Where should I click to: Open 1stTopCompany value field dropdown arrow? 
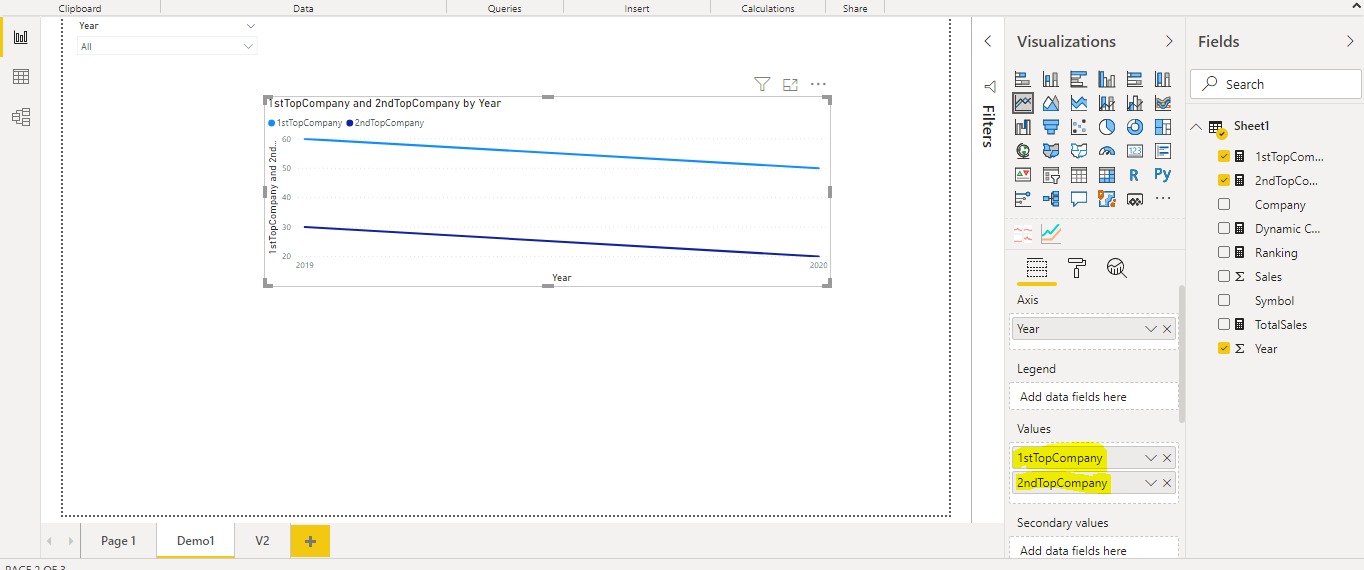pyautogui.click(x=1151, y=458)
